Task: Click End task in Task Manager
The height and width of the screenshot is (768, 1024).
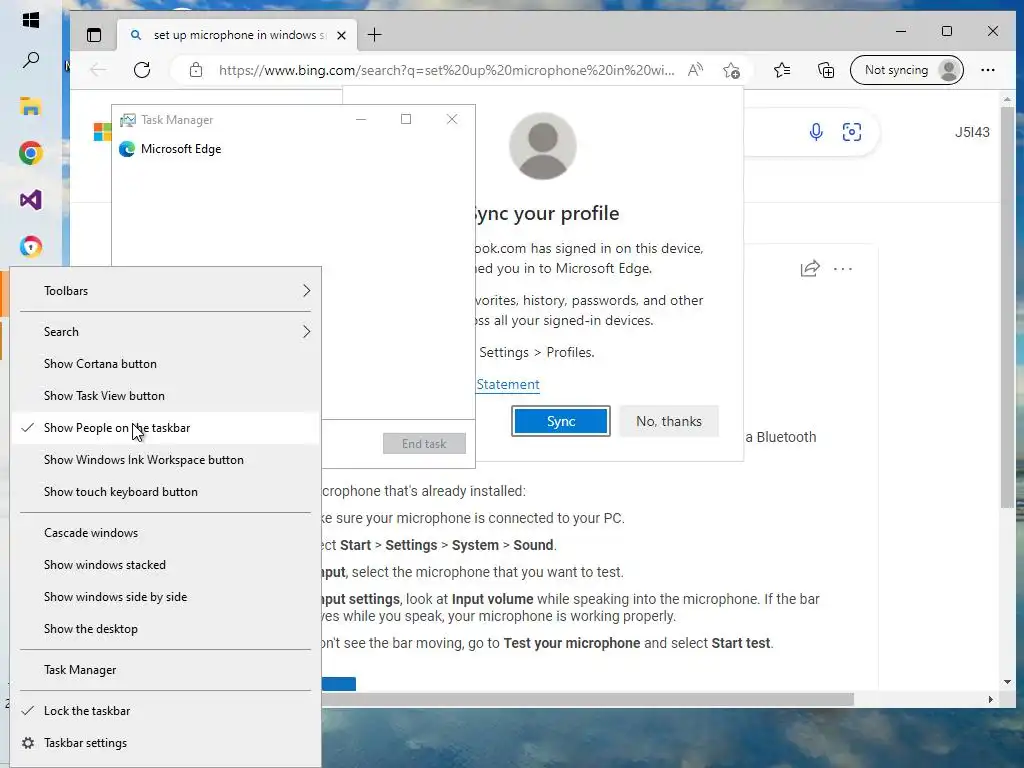Action: (x=424, y=443)
